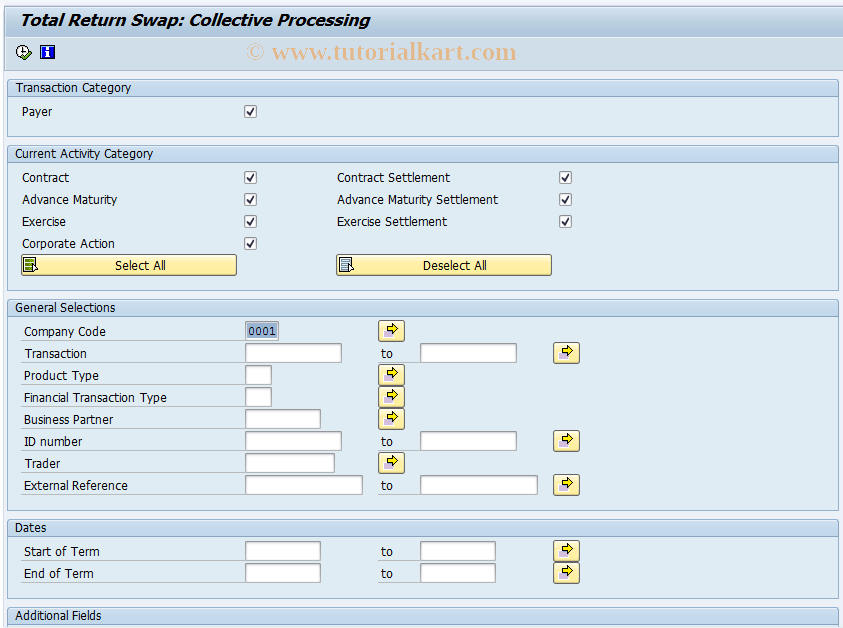The width and height of the screenshot is (843, 628).
Task: Toggle the Advance Maturity checkbox
Action: (250, 199)
